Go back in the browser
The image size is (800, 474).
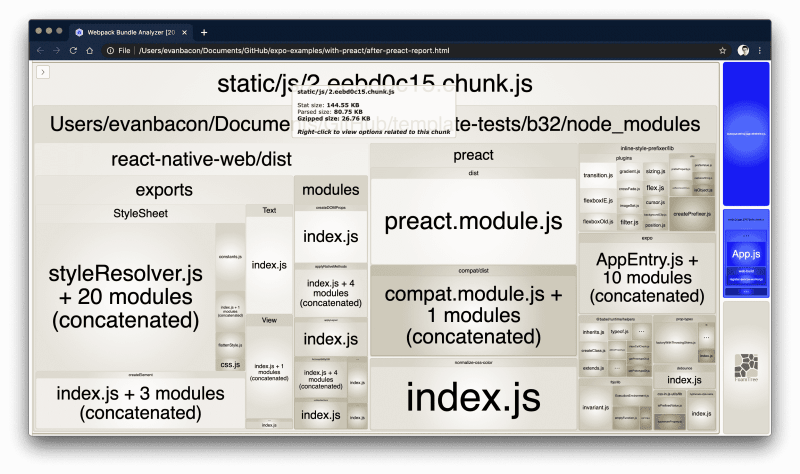click(x=40, y=51)
